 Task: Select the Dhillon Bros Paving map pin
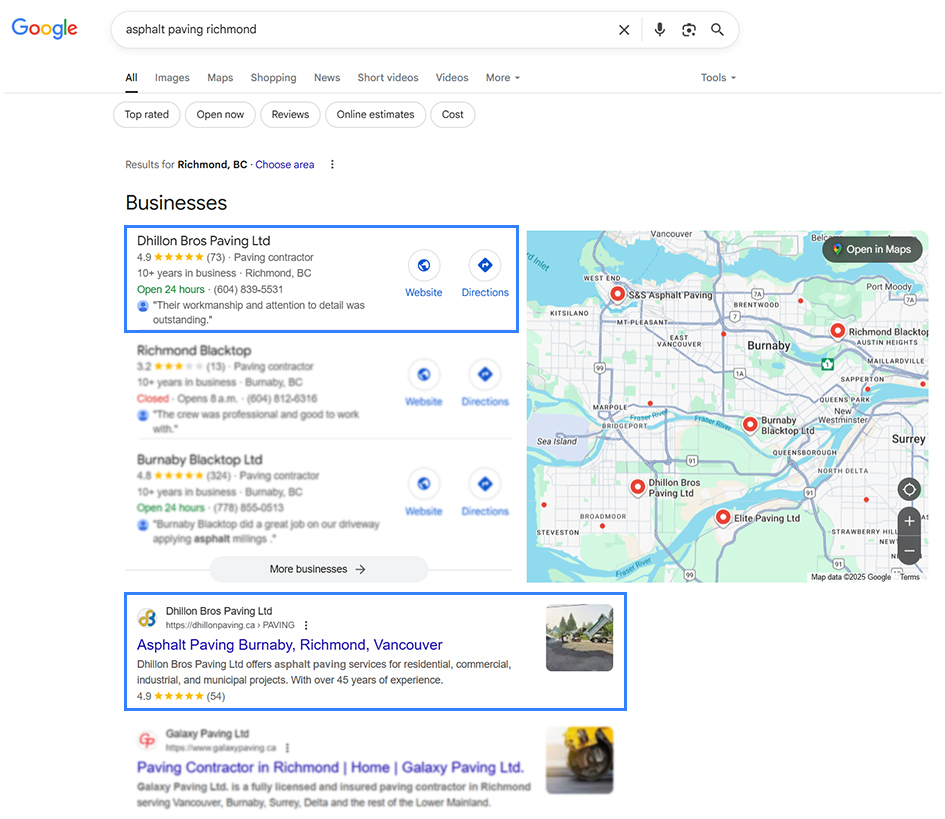coord(638,487)
